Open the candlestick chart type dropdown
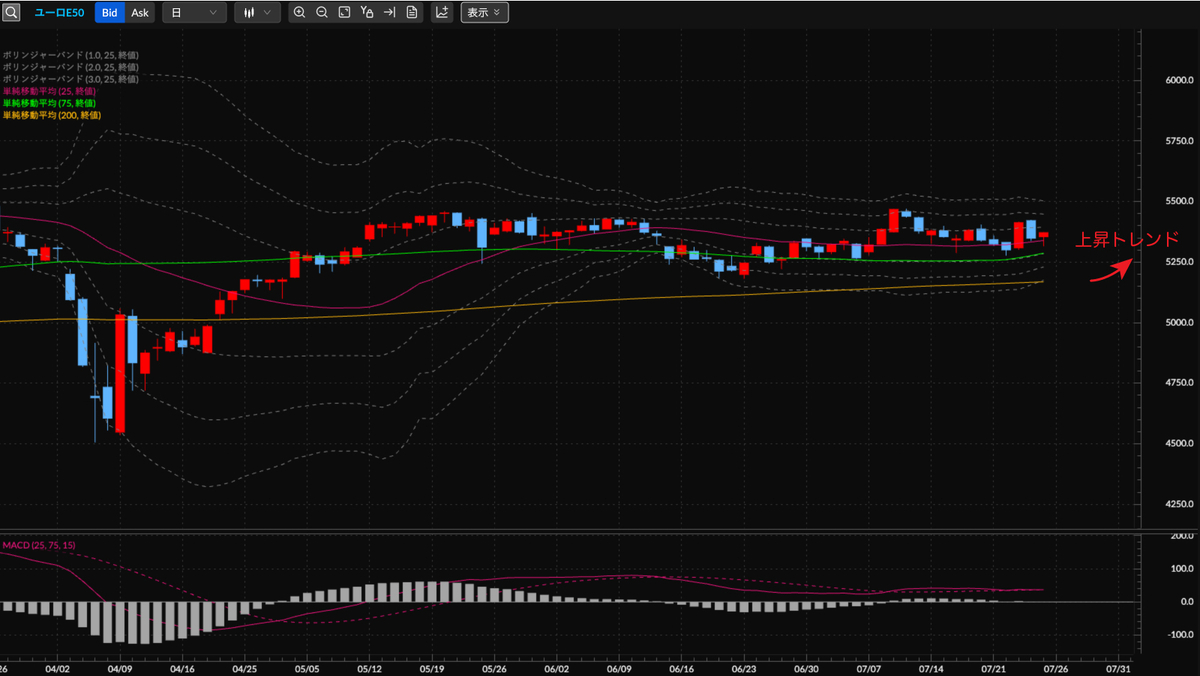 pos(258,13)
